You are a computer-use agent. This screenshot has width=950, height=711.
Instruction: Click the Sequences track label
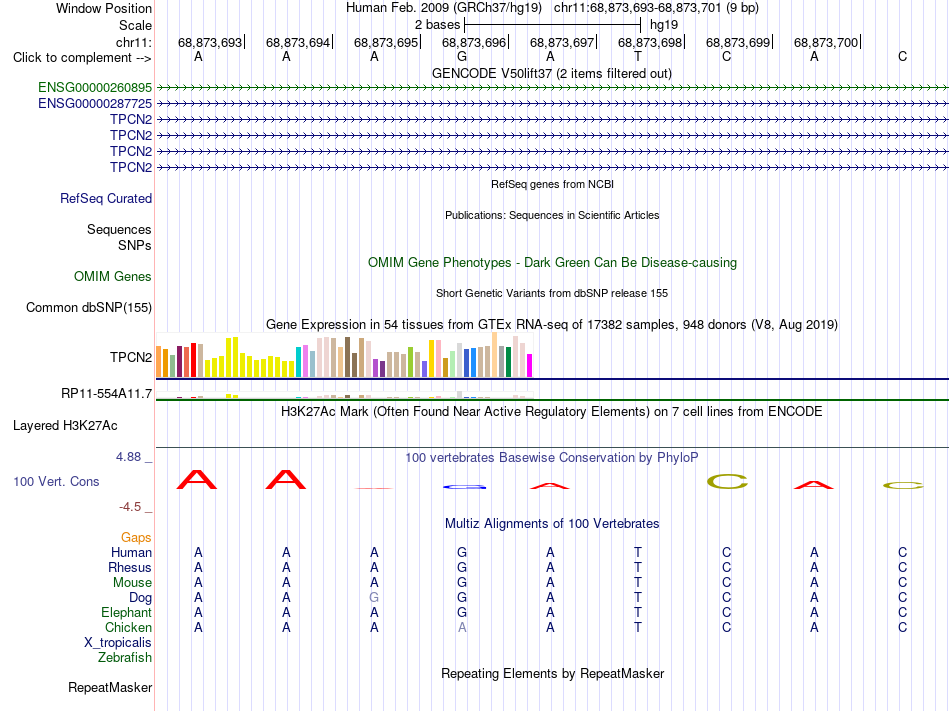click(119, 230)
